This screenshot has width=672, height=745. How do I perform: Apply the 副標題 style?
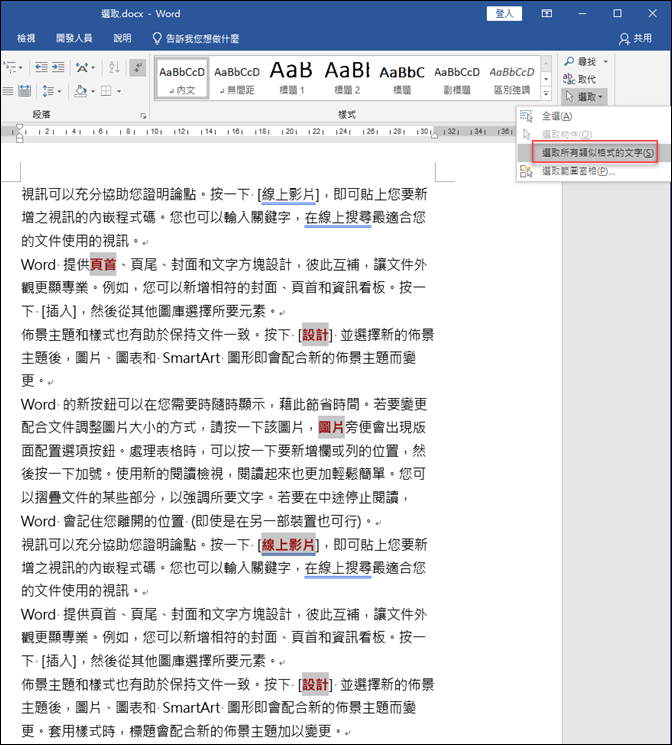[457, 78]
